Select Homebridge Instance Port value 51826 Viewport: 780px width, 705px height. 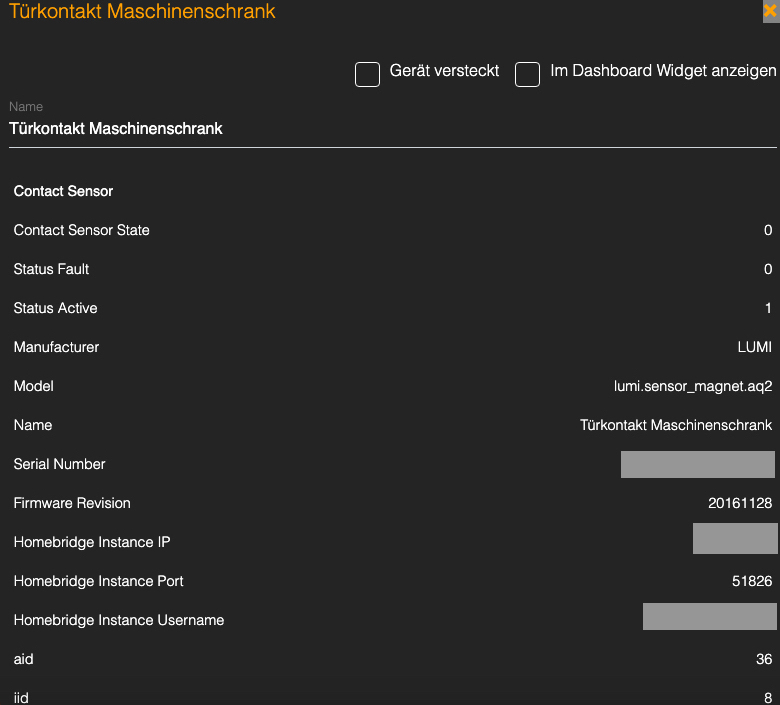point(752,581)
